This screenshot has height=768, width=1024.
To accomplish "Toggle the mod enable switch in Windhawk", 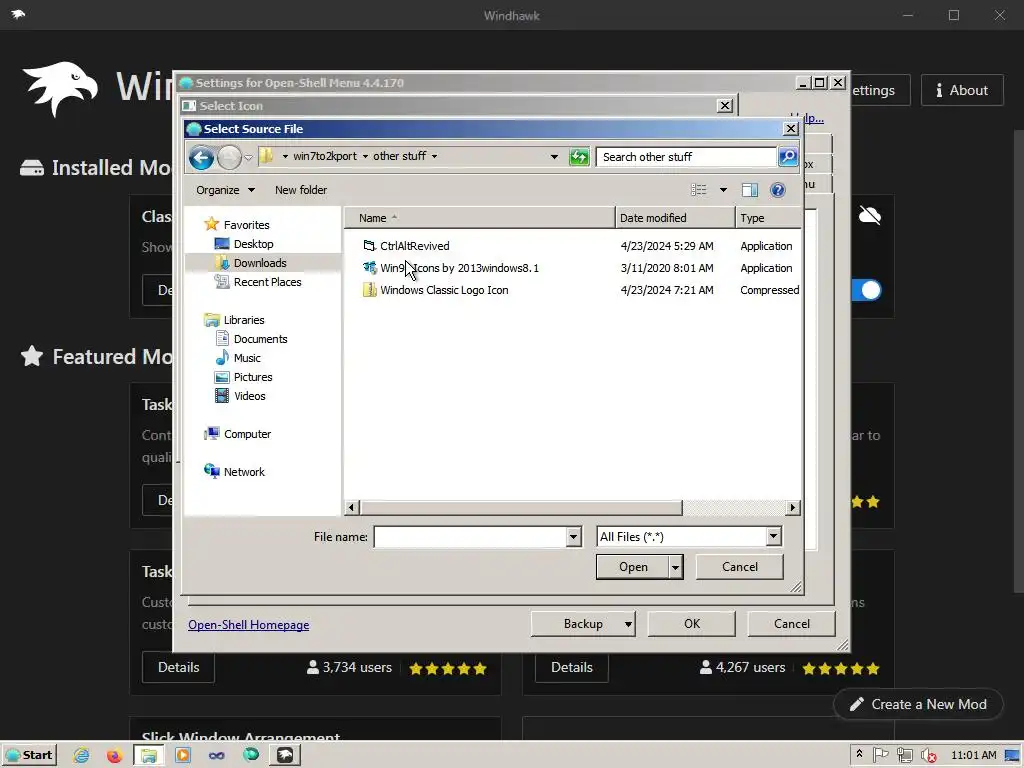I will point(868,290).
